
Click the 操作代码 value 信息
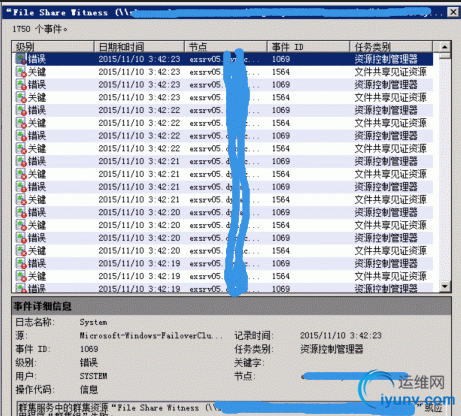89,389
